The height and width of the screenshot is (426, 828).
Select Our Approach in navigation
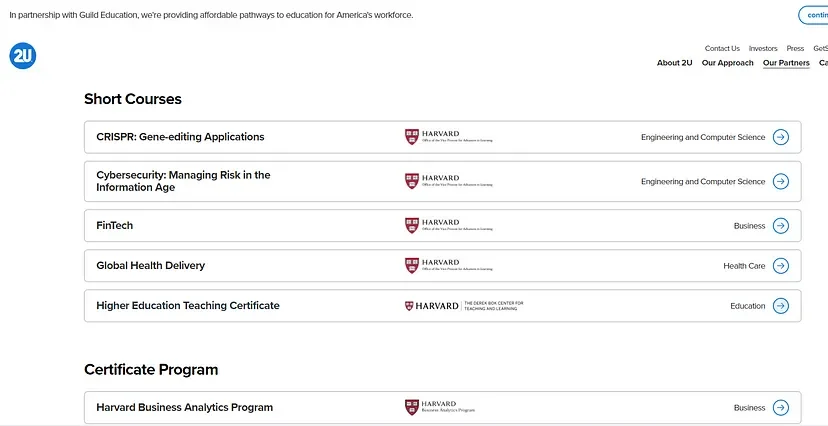(727, 63)
